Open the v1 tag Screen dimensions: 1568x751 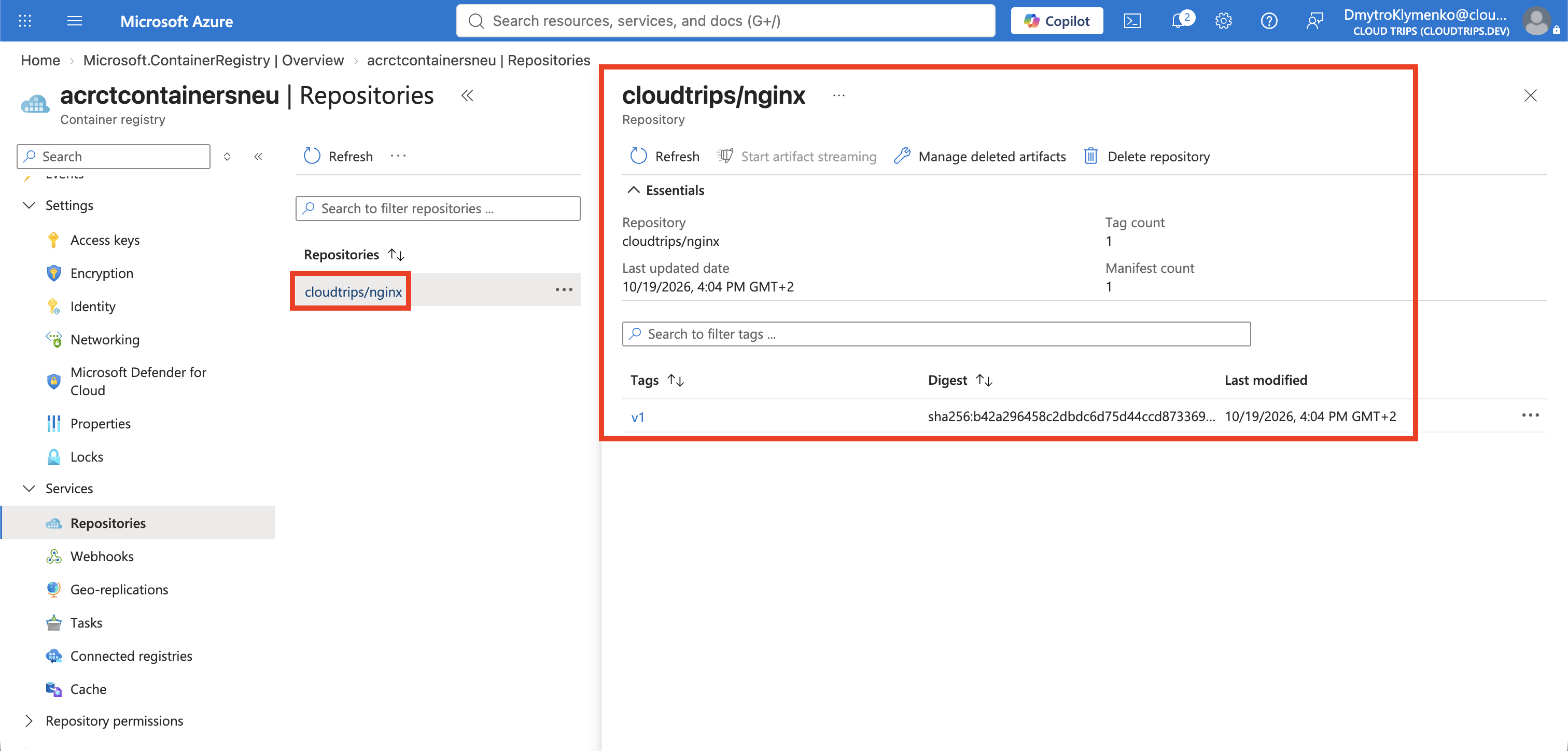637,417
